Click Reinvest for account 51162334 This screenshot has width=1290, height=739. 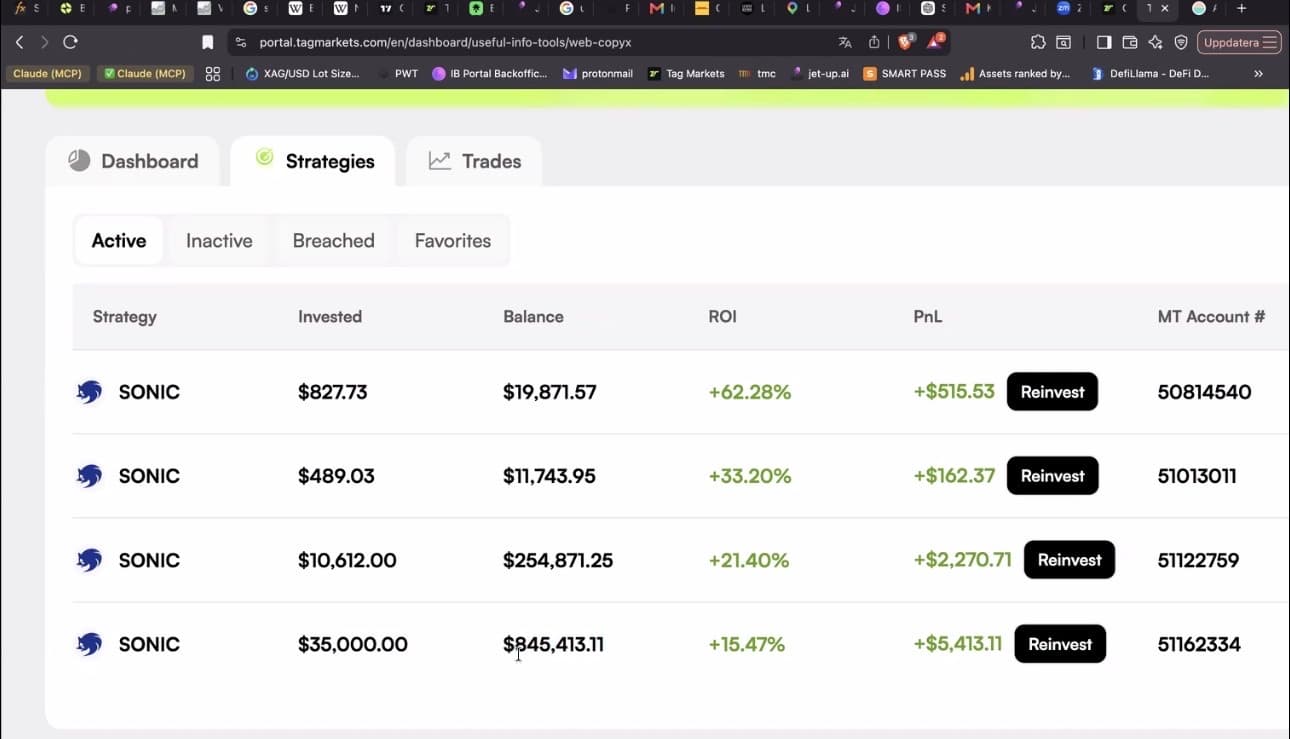(1060, 644)
